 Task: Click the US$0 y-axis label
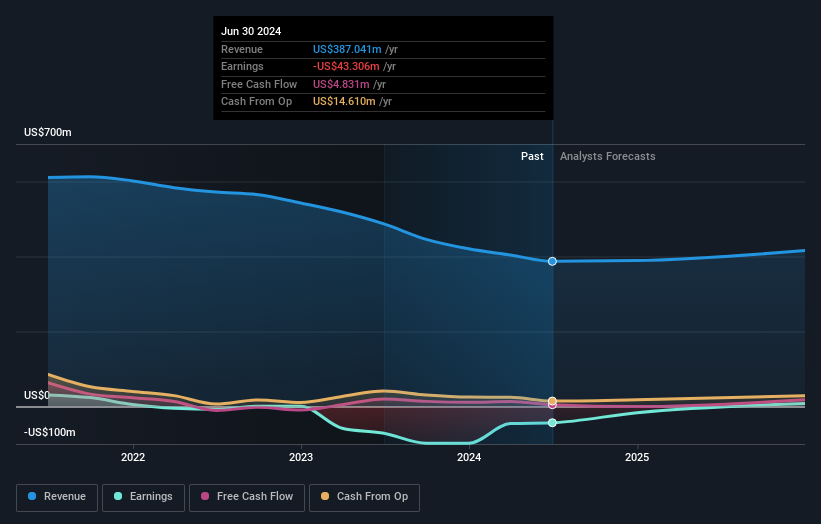coord(37,395)
